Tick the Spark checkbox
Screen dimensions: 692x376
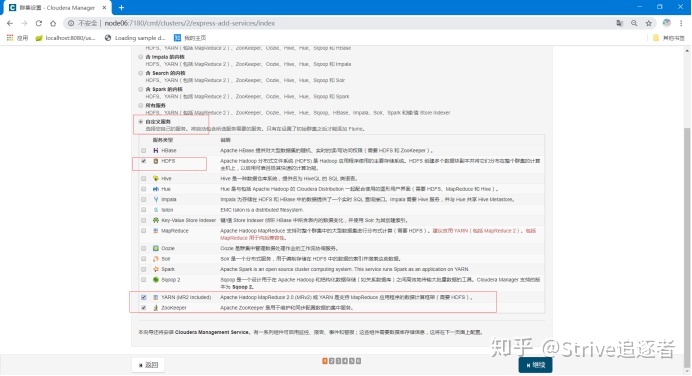[143, 269]
